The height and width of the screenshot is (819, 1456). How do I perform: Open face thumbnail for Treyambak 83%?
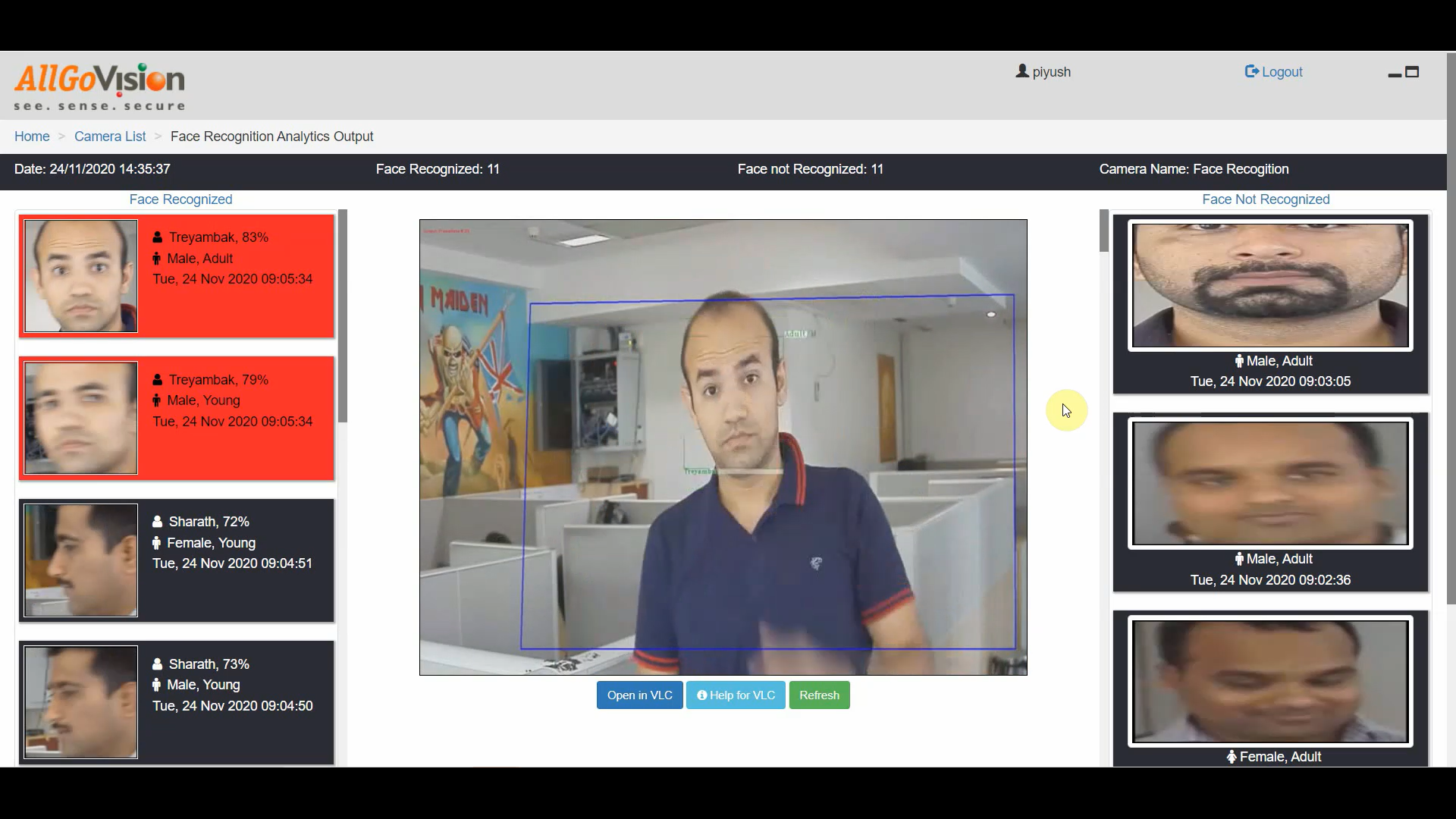pyautogui.click(x=81, y=276)
